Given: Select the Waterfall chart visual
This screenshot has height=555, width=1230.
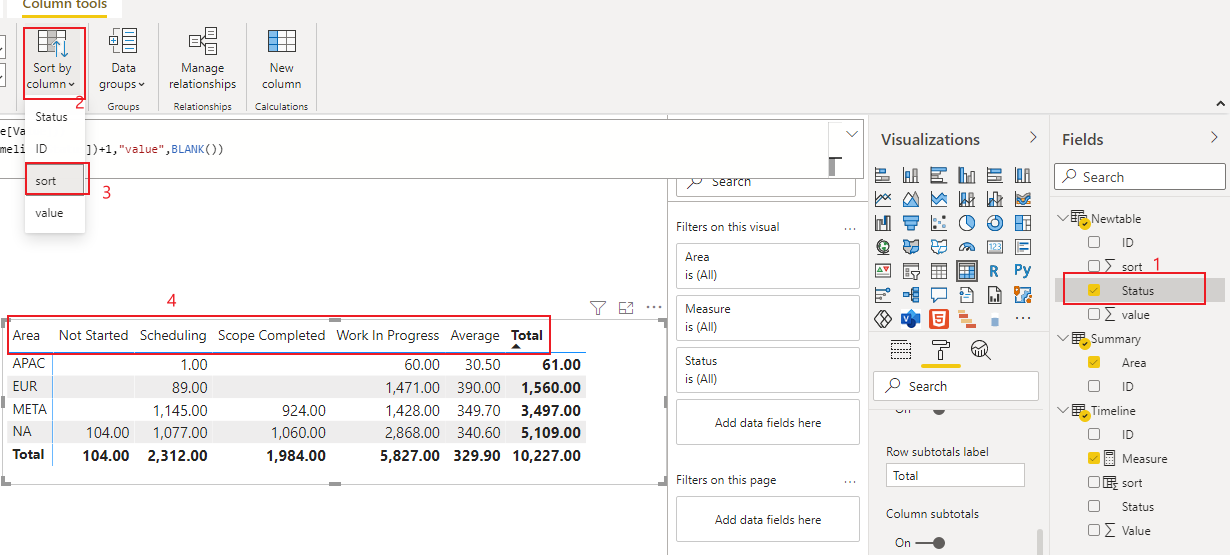Looking at the screenshot, I should 883,223.
